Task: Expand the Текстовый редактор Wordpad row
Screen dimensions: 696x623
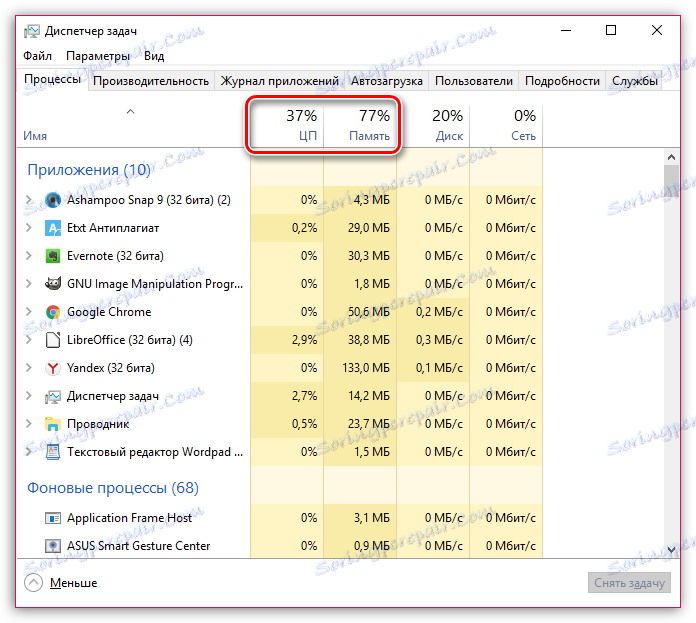Action: (29, 452)
